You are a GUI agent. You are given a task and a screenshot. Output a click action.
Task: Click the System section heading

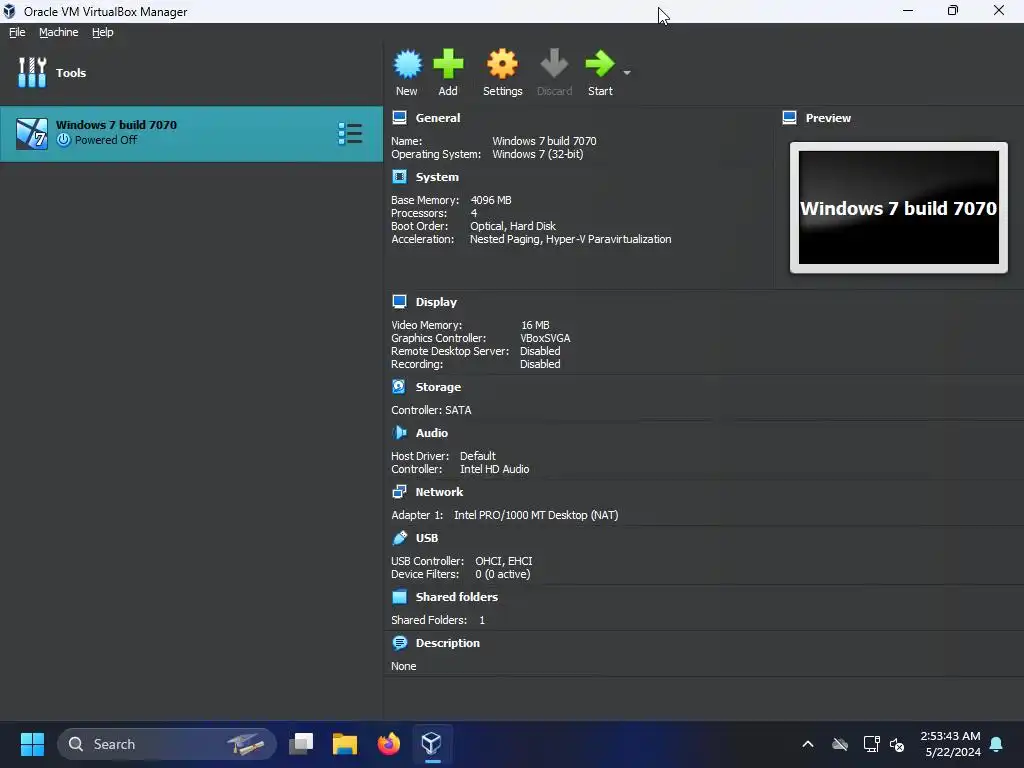point(437,177)
